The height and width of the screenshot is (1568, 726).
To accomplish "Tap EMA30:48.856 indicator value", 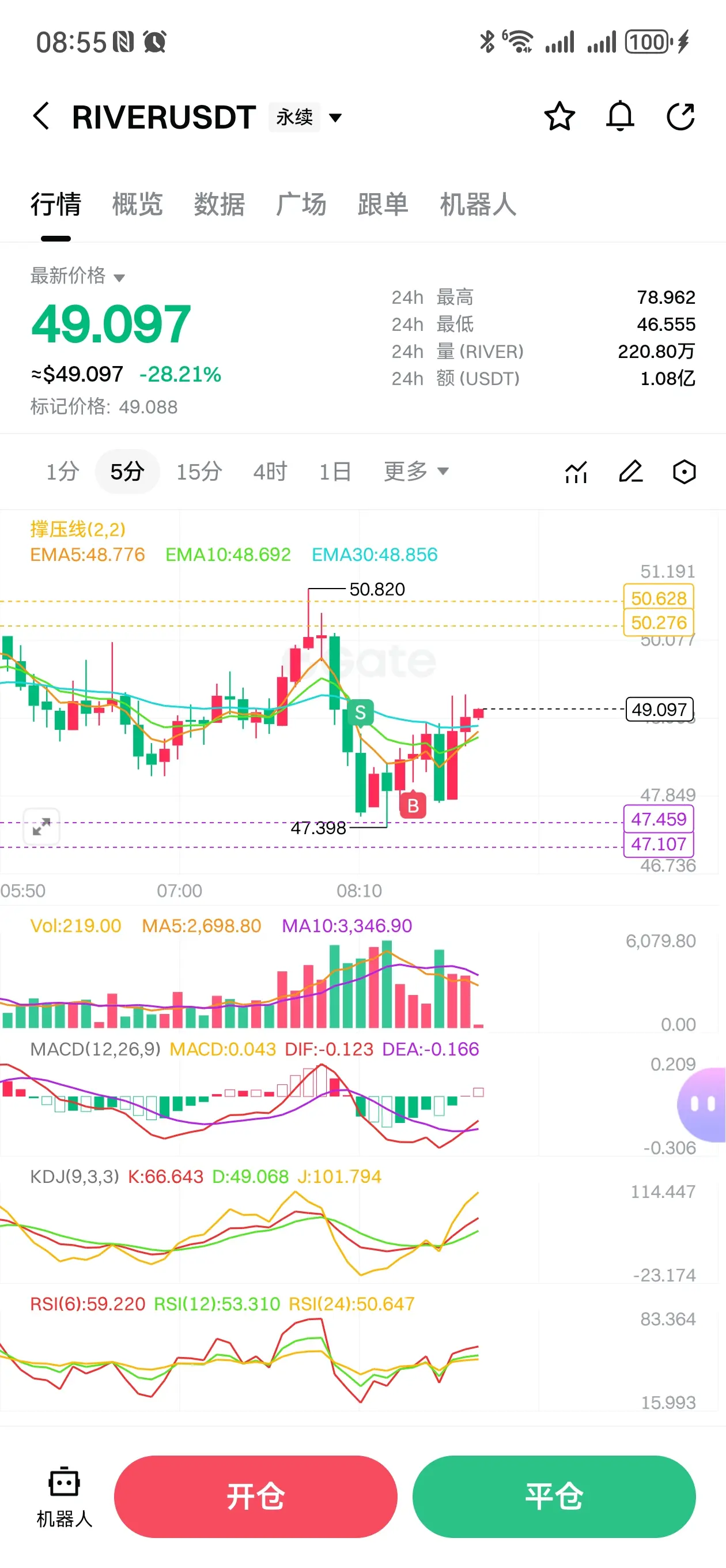I will 375,555.
